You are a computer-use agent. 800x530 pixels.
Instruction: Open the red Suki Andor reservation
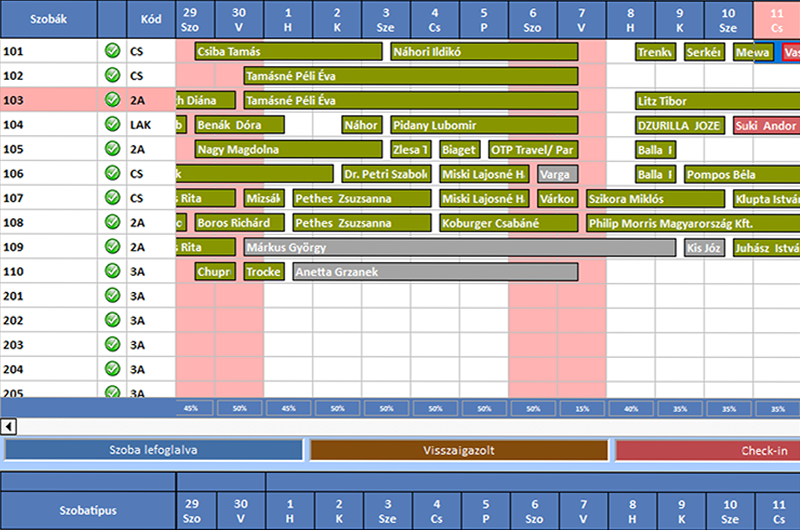point(765,125)
